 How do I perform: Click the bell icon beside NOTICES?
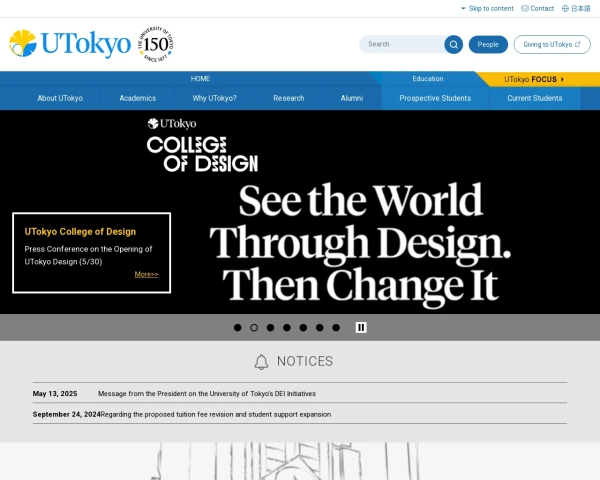pyautogui.click(x=261, y=362)
